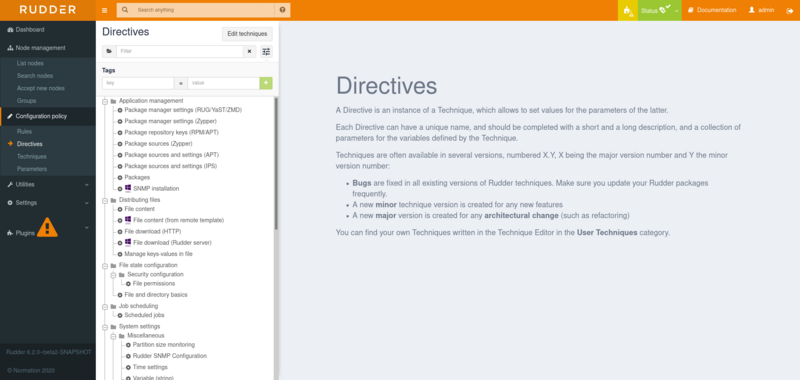This screenshot has height=380, width=800.
Task: Open List nodes
Action: [x=30, y=63]
